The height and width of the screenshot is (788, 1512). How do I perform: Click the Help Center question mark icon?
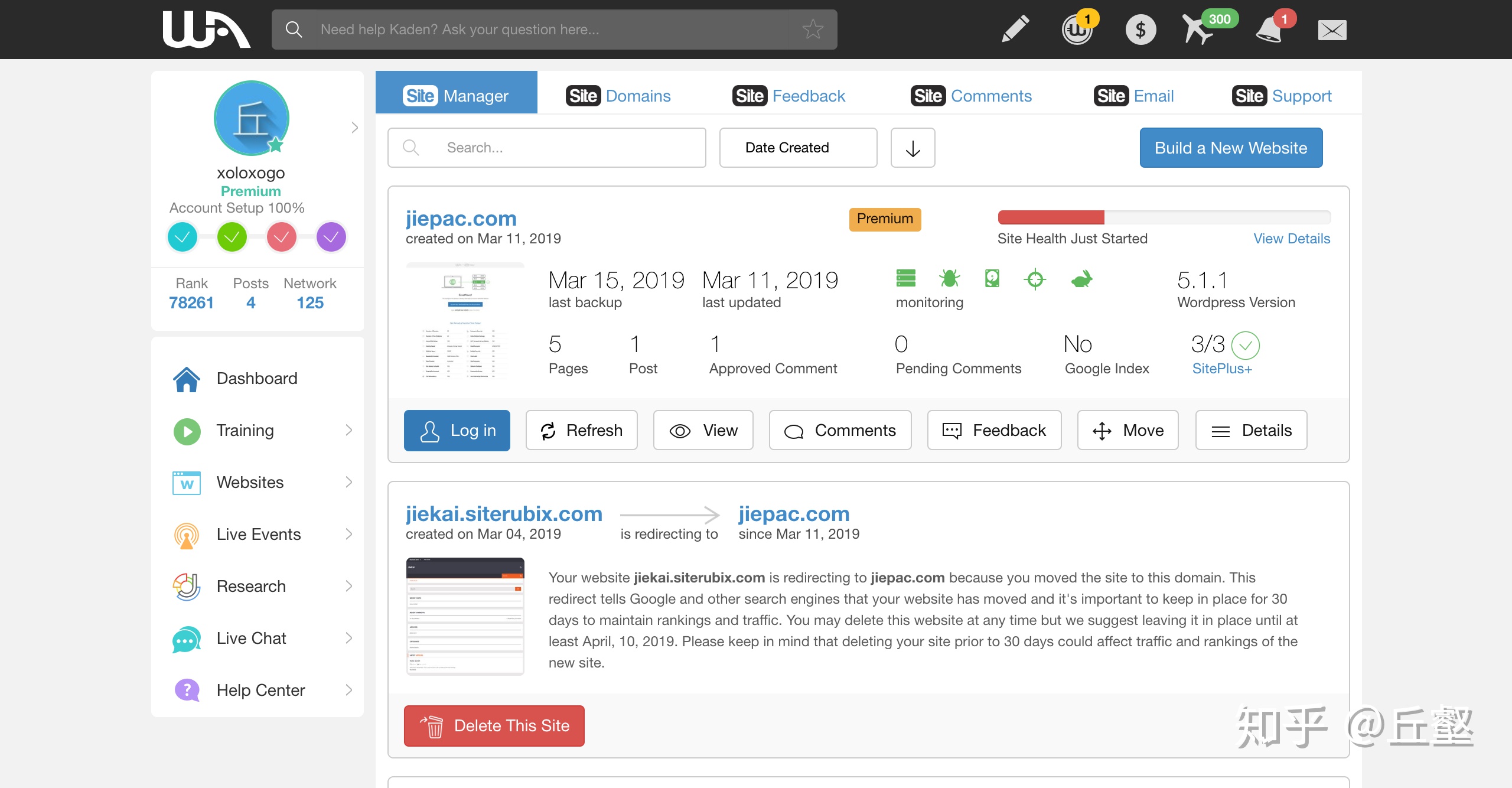tap(187, 690)
